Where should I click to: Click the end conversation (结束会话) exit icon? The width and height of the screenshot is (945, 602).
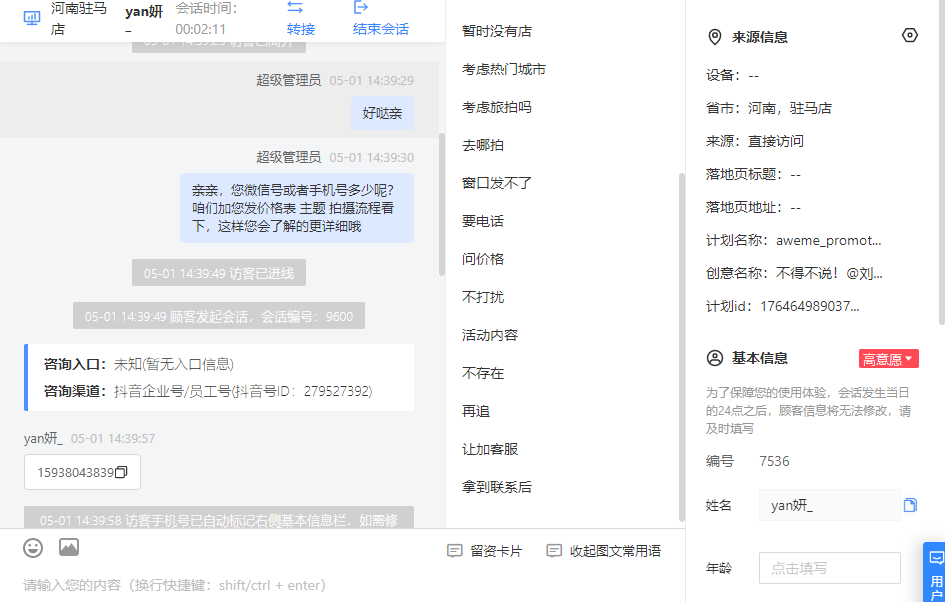(x=360, y=7)
